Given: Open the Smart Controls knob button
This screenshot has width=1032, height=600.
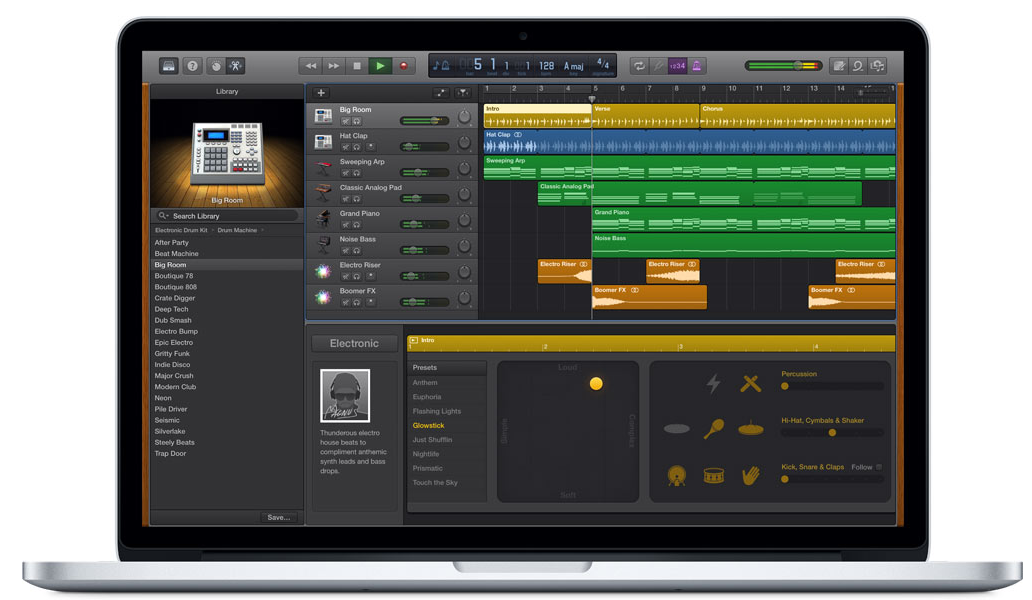Looking at the screenshot, I should [216, 66].
